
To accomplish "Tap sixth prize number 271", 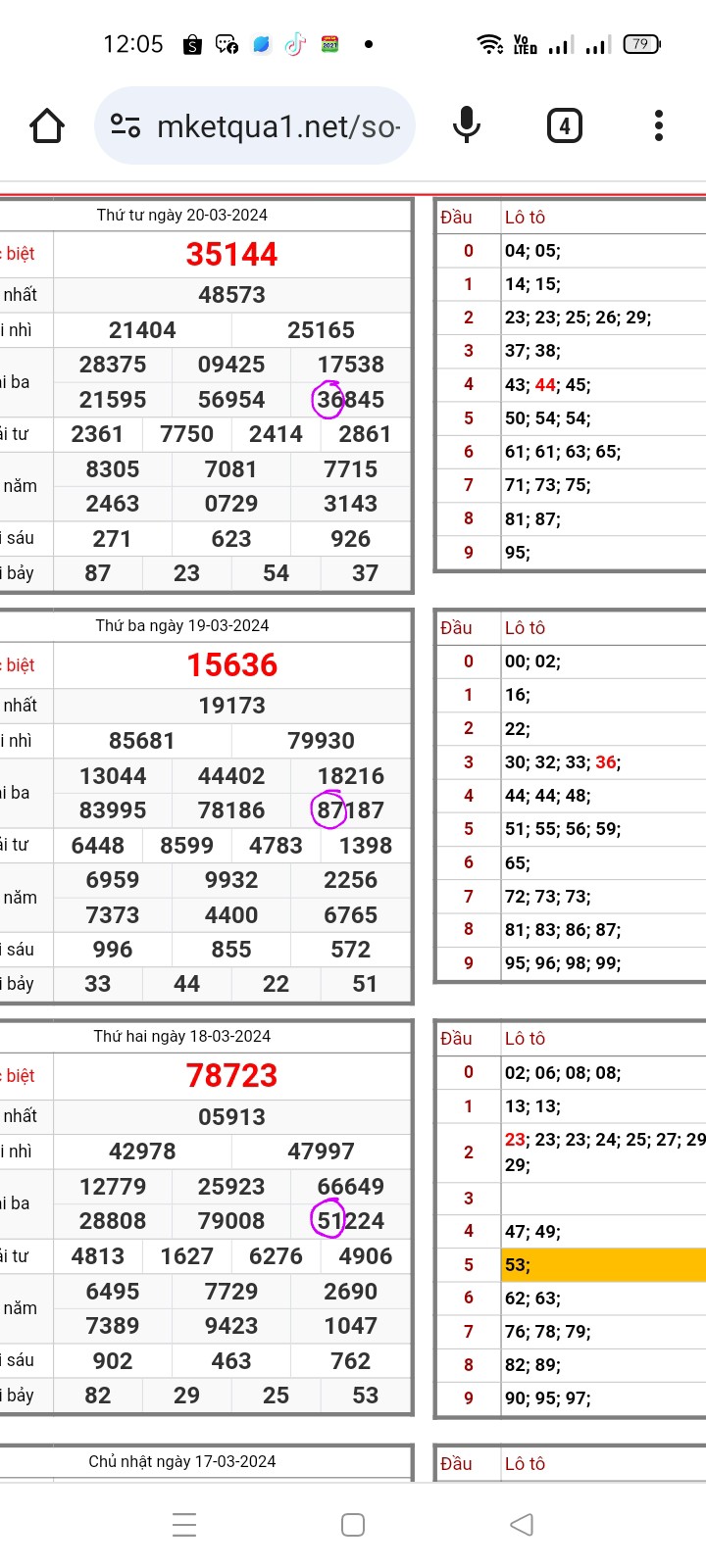I will 112,539.
